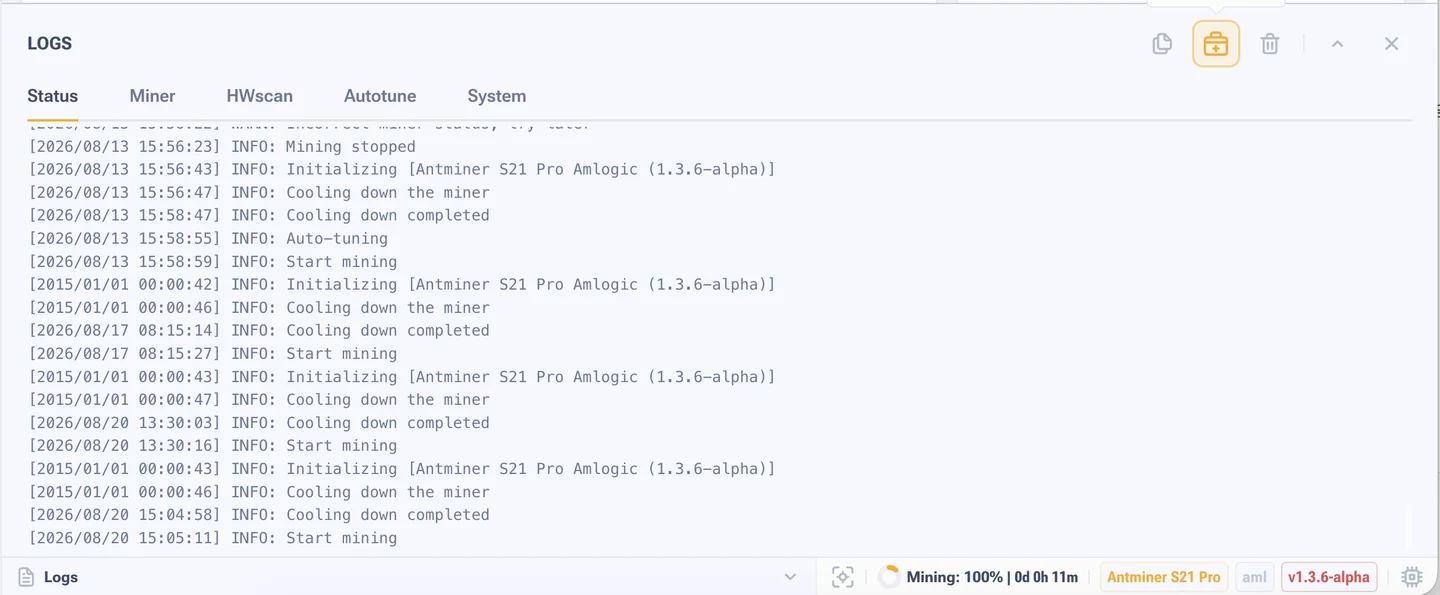1440x595 pixels.
Task: Click the Logs label in footer bar
Action: click(61, 577)
